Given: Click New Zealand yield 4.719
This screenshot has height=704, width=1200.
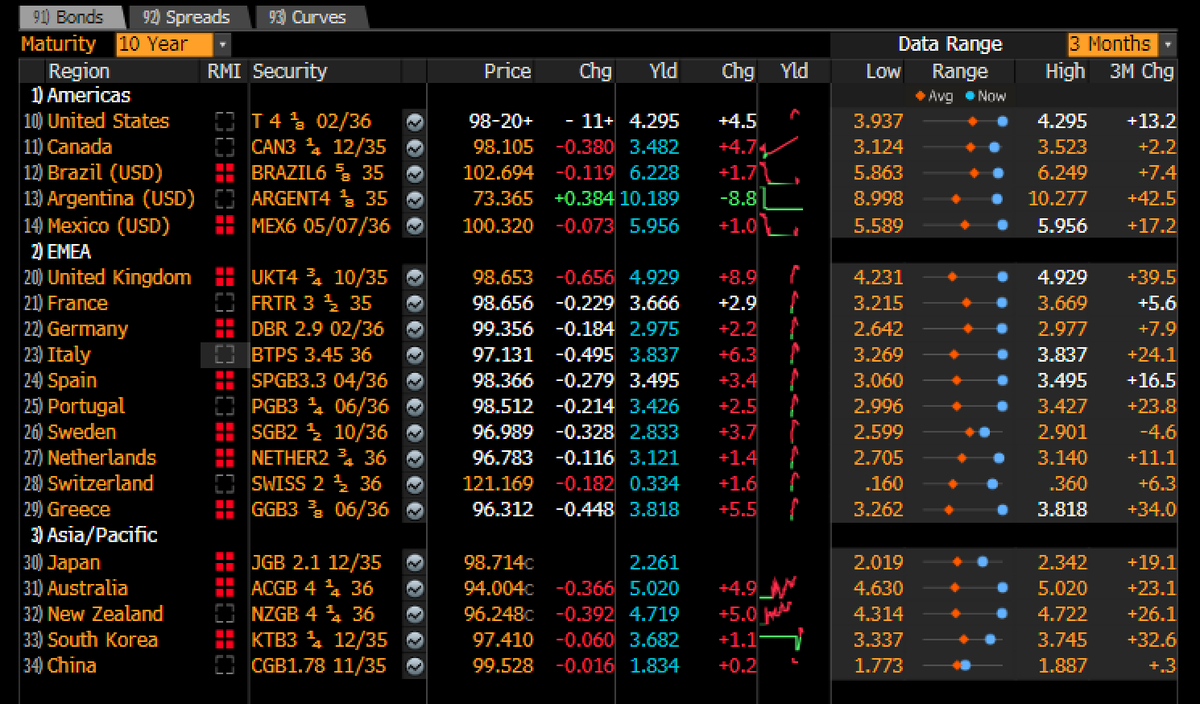Looking at the screenshot, I should click(654, 615).
